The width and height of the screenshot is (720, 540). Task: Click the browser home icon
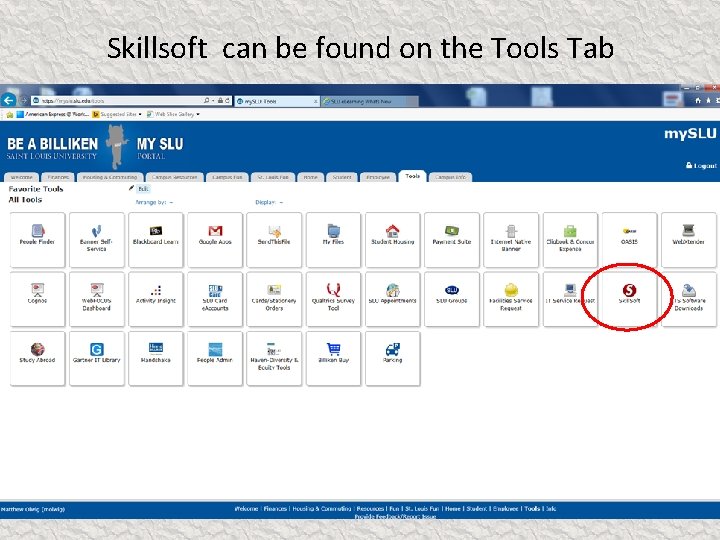pos(698,100)
